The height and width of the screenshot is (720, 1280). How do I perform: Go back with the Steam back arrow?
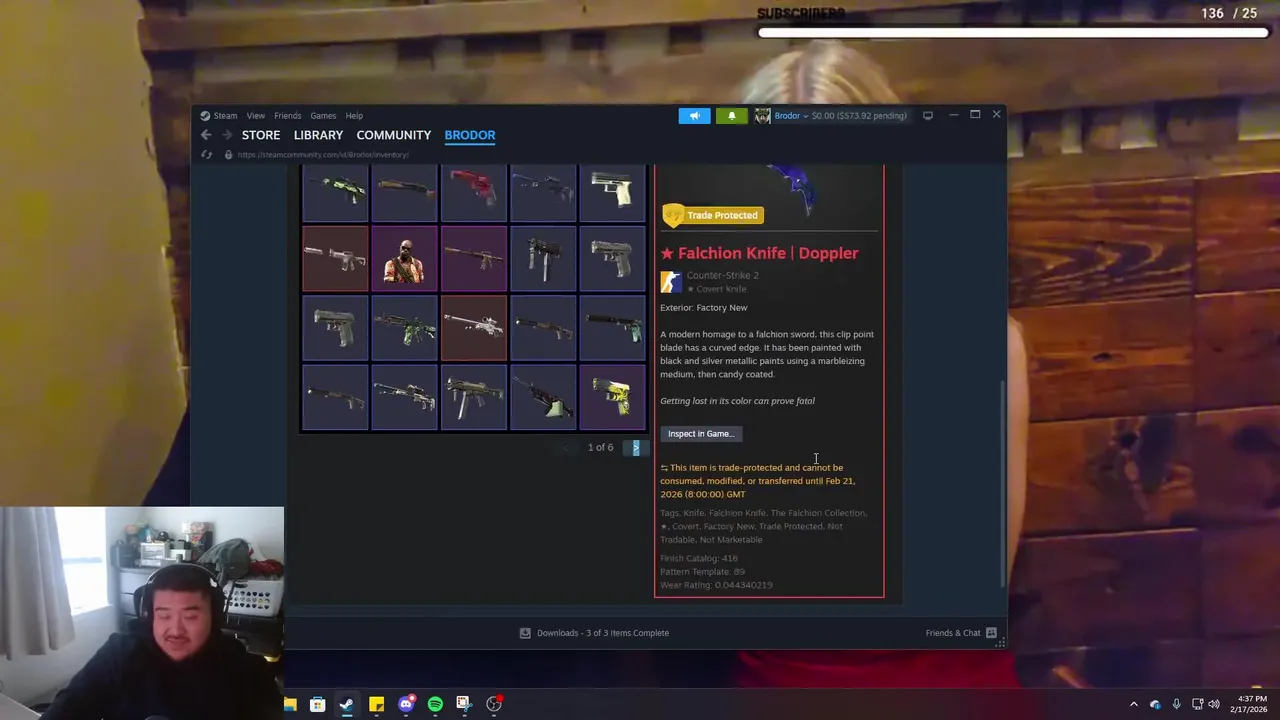pos(206,135)
